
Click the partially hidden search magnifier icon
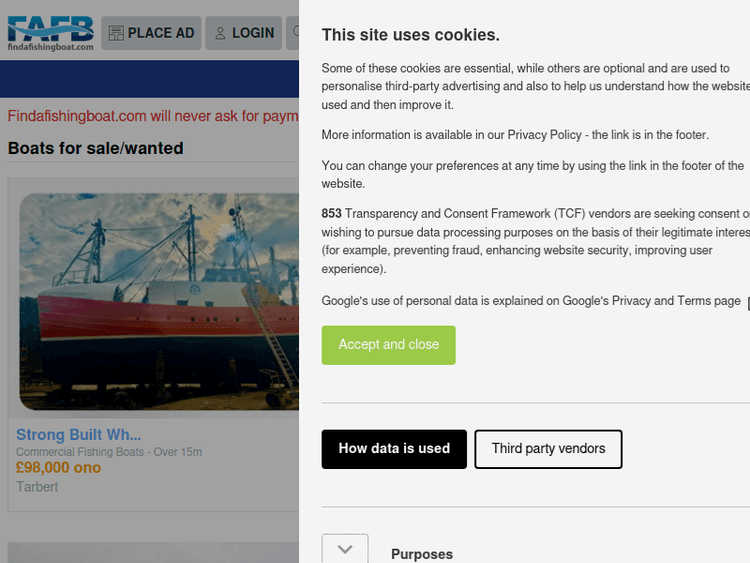coord(295,33)
